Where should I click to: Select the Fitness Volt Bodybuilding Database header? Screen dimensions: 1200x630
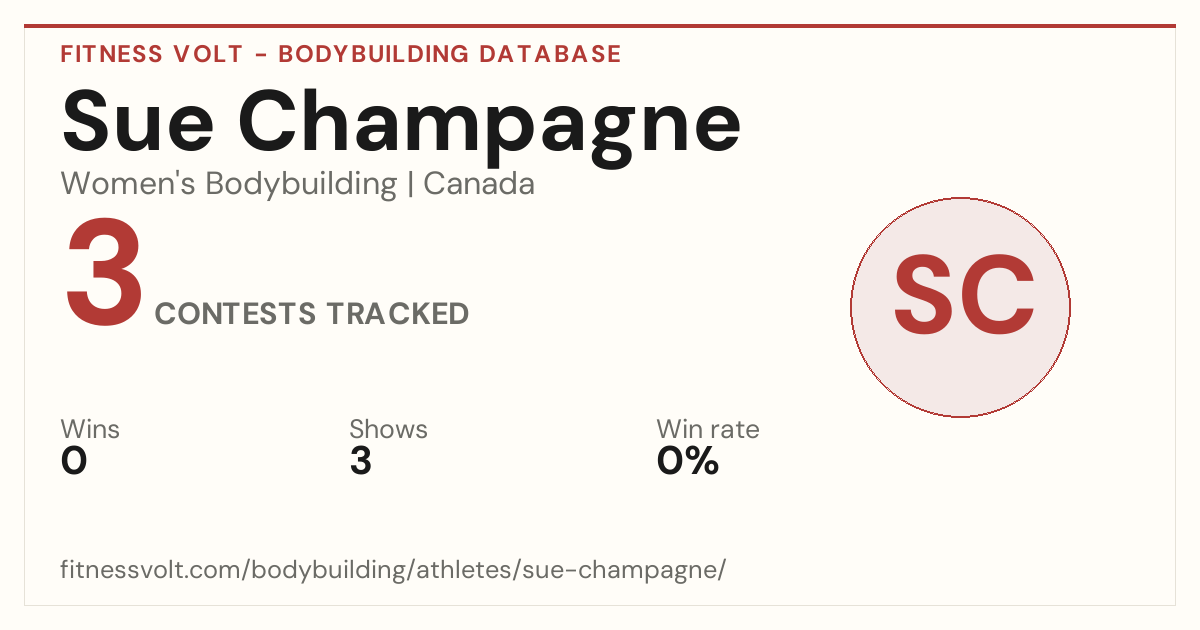341,54
